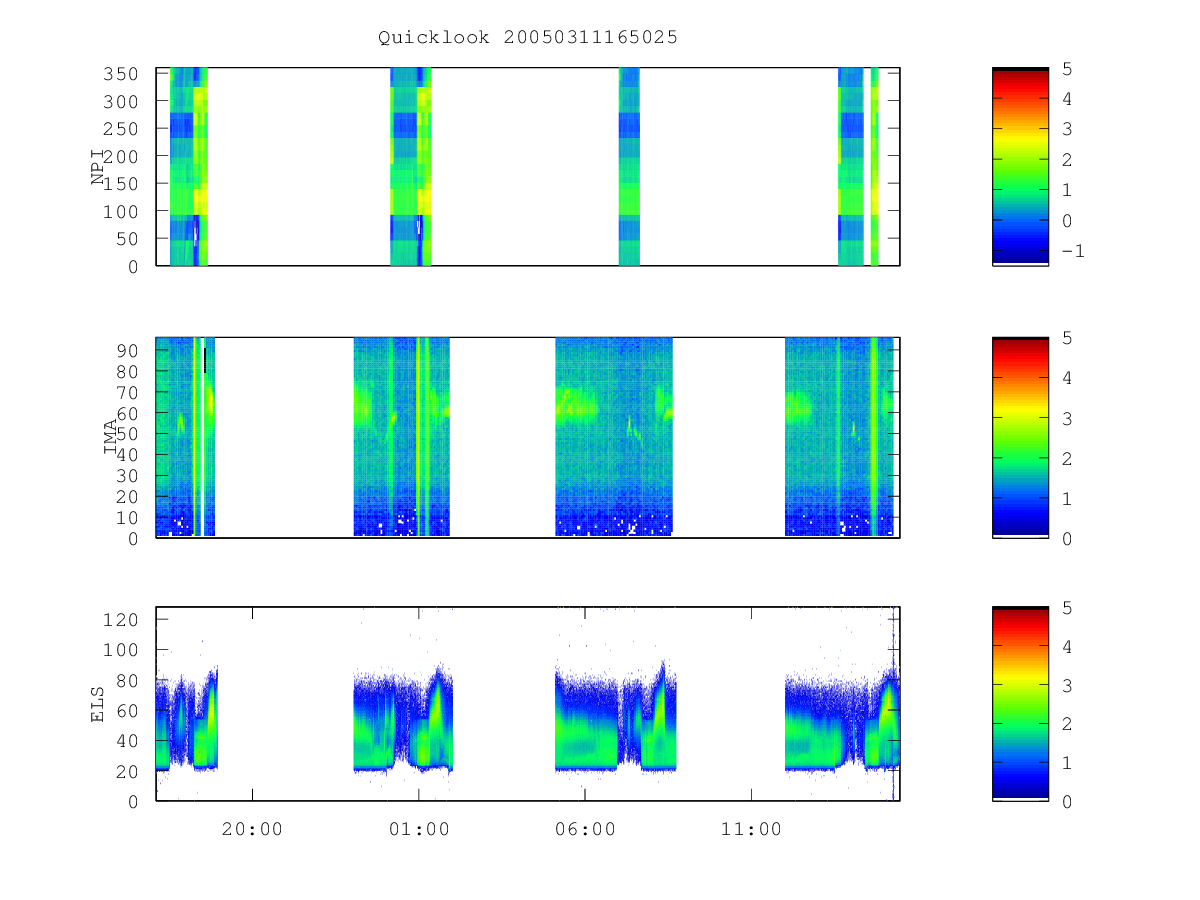This screenshot has width=1200, height=900.
Task: Click the plot title Quicklook 20050311165025
Action: coord(528,37)
